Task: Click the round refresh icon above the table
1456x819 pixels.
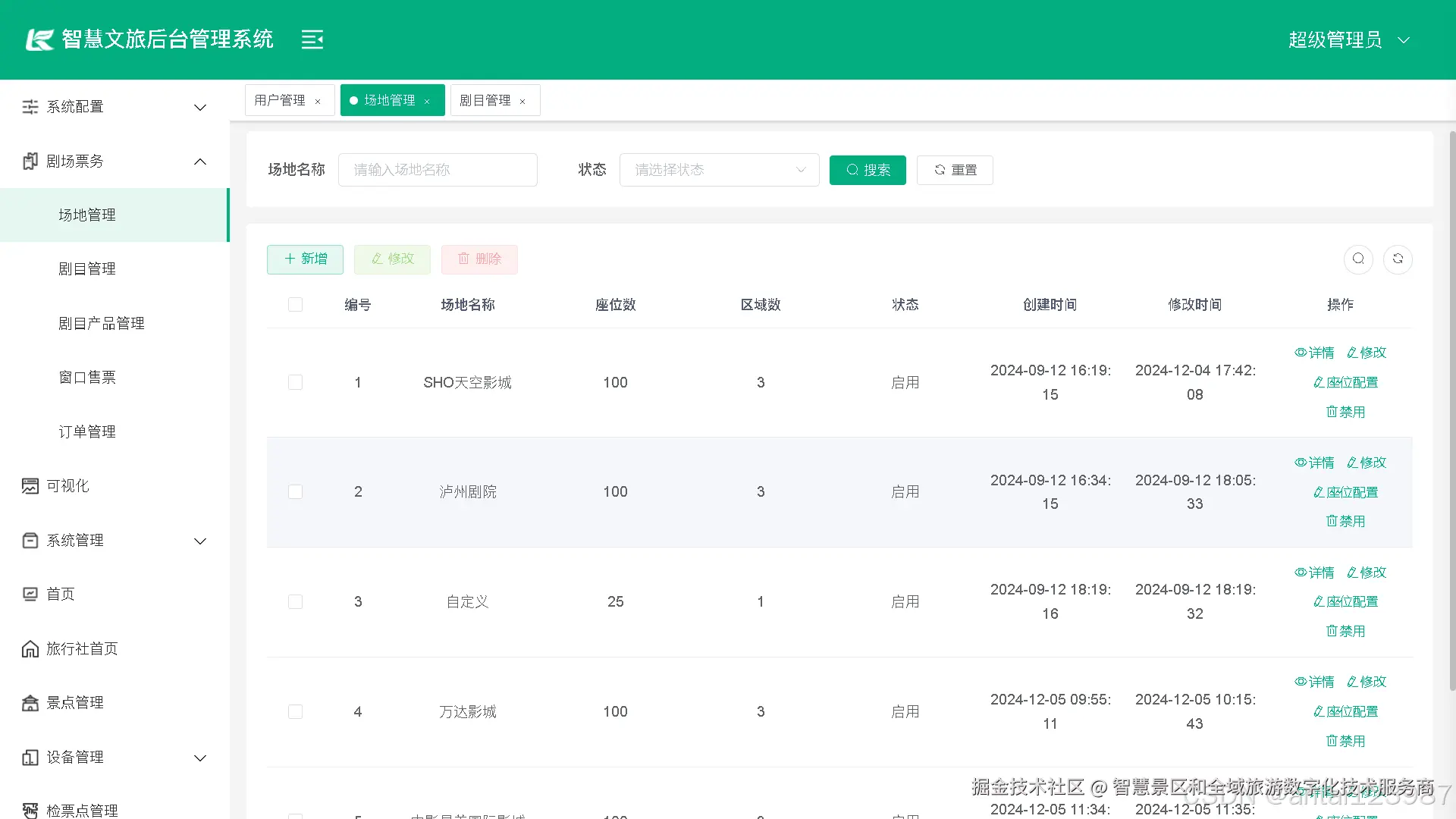Action: pyautogui.click(x=1398, y=259)
